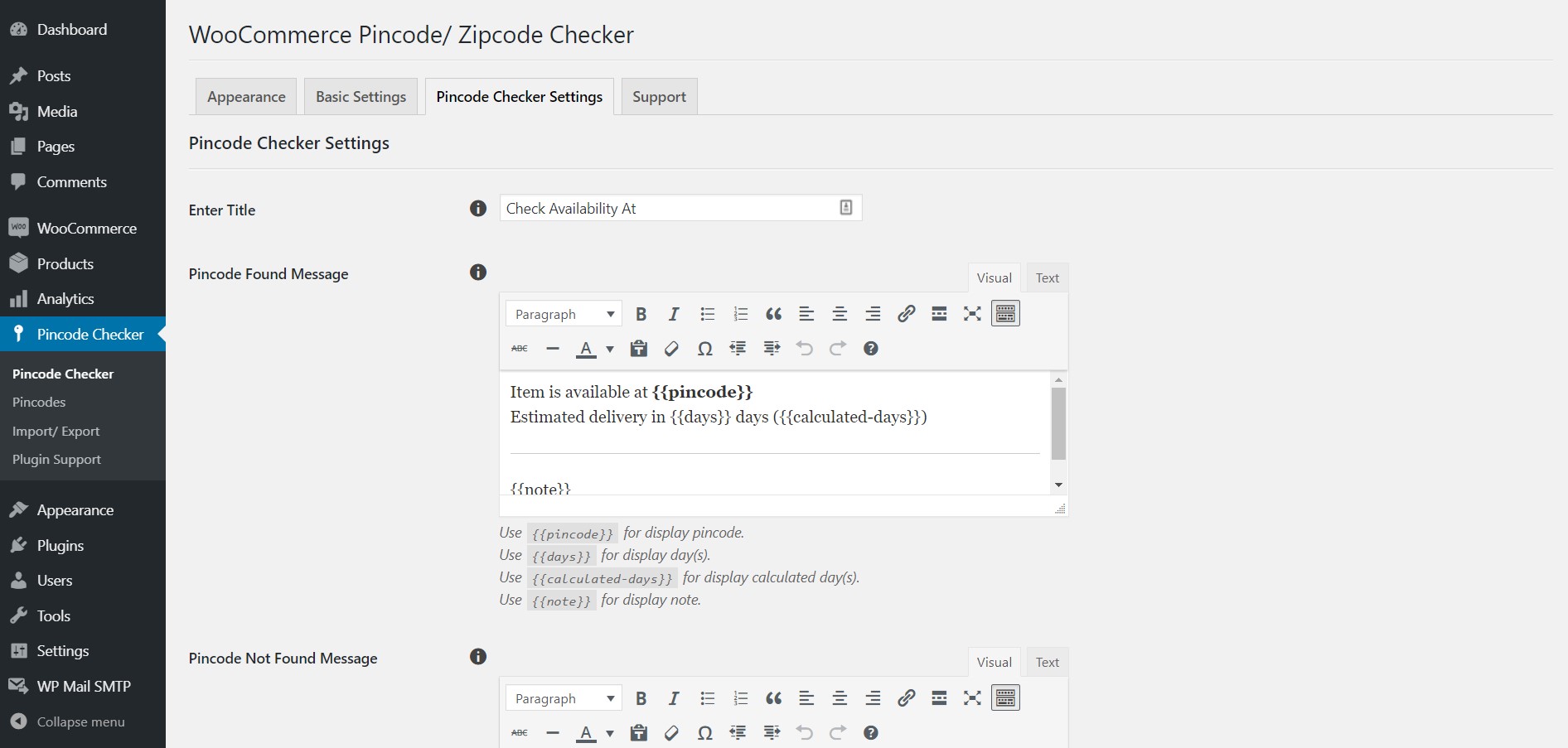1568x748 pixels.
Task: Switch to the Basic Settings tab
Action: (x=361, y=96)
